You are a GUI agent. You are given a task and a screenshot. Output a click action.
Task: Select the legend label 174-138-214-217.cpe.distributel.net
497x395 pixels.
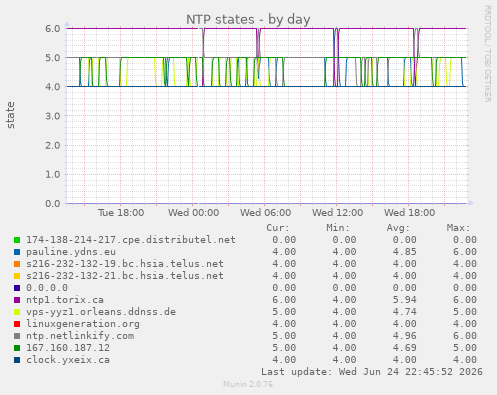131,240
